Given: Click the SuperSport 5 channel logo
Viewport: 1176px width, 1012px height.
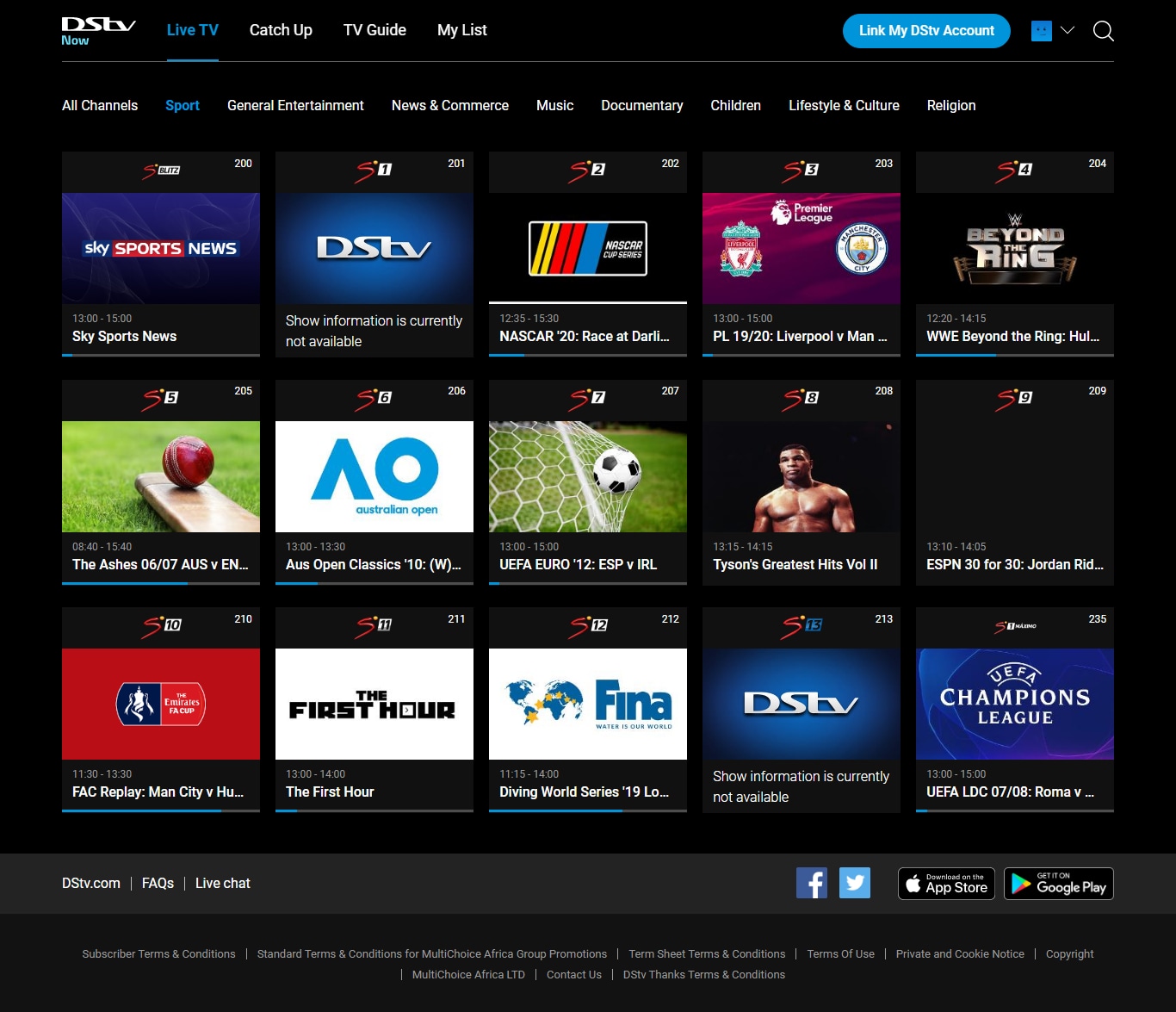Looking at the screenshot, I should [x=161, y=399].
